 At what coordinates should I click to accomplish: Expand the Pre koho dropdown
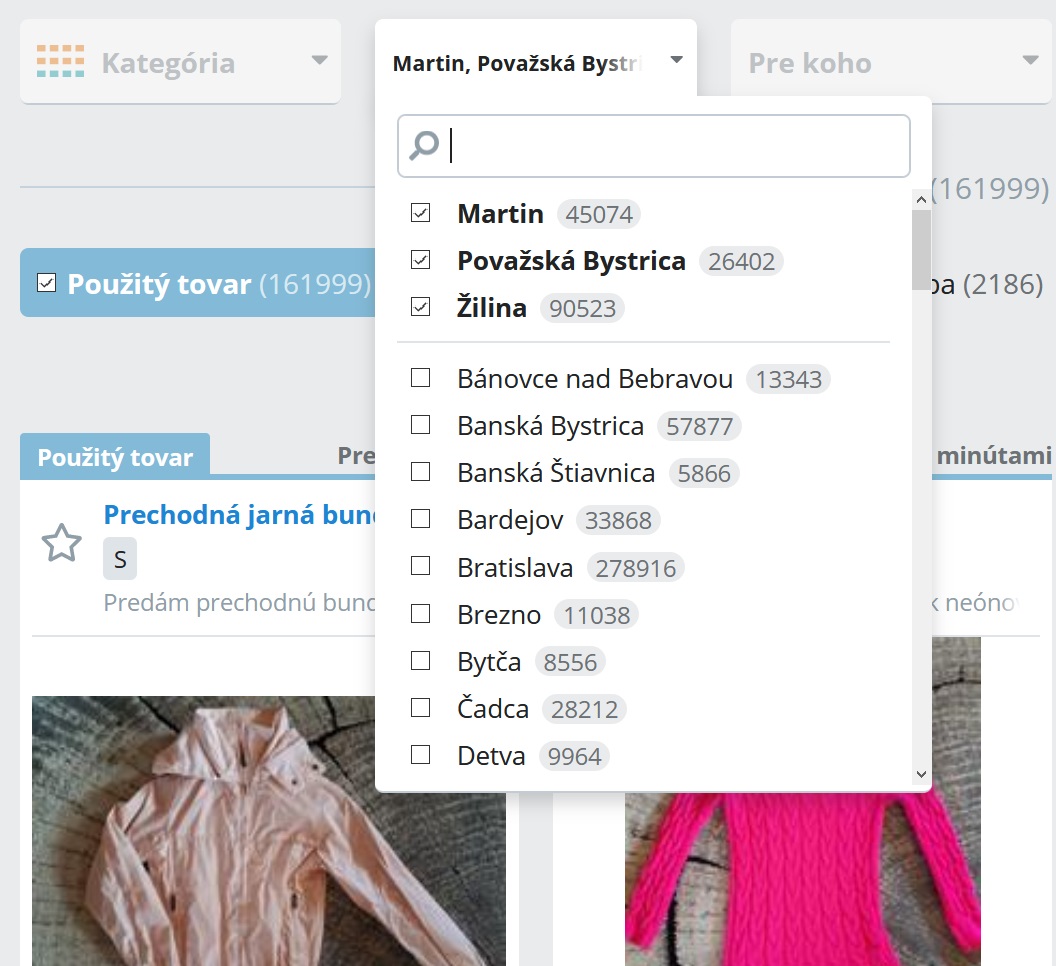[x=893, y=63]
